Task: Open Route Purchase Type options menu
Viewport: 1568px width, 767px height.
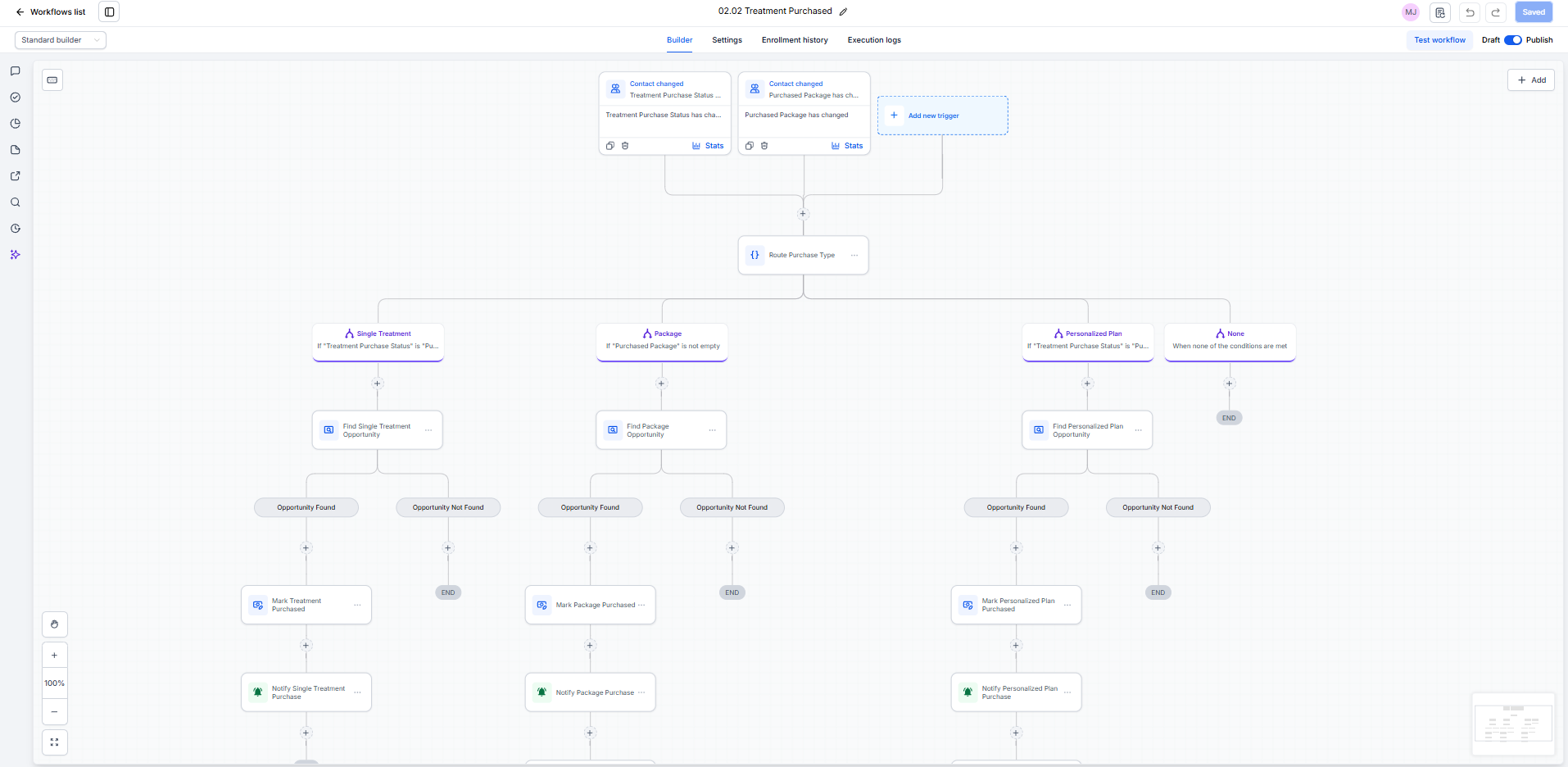Action: click(854, 256)
